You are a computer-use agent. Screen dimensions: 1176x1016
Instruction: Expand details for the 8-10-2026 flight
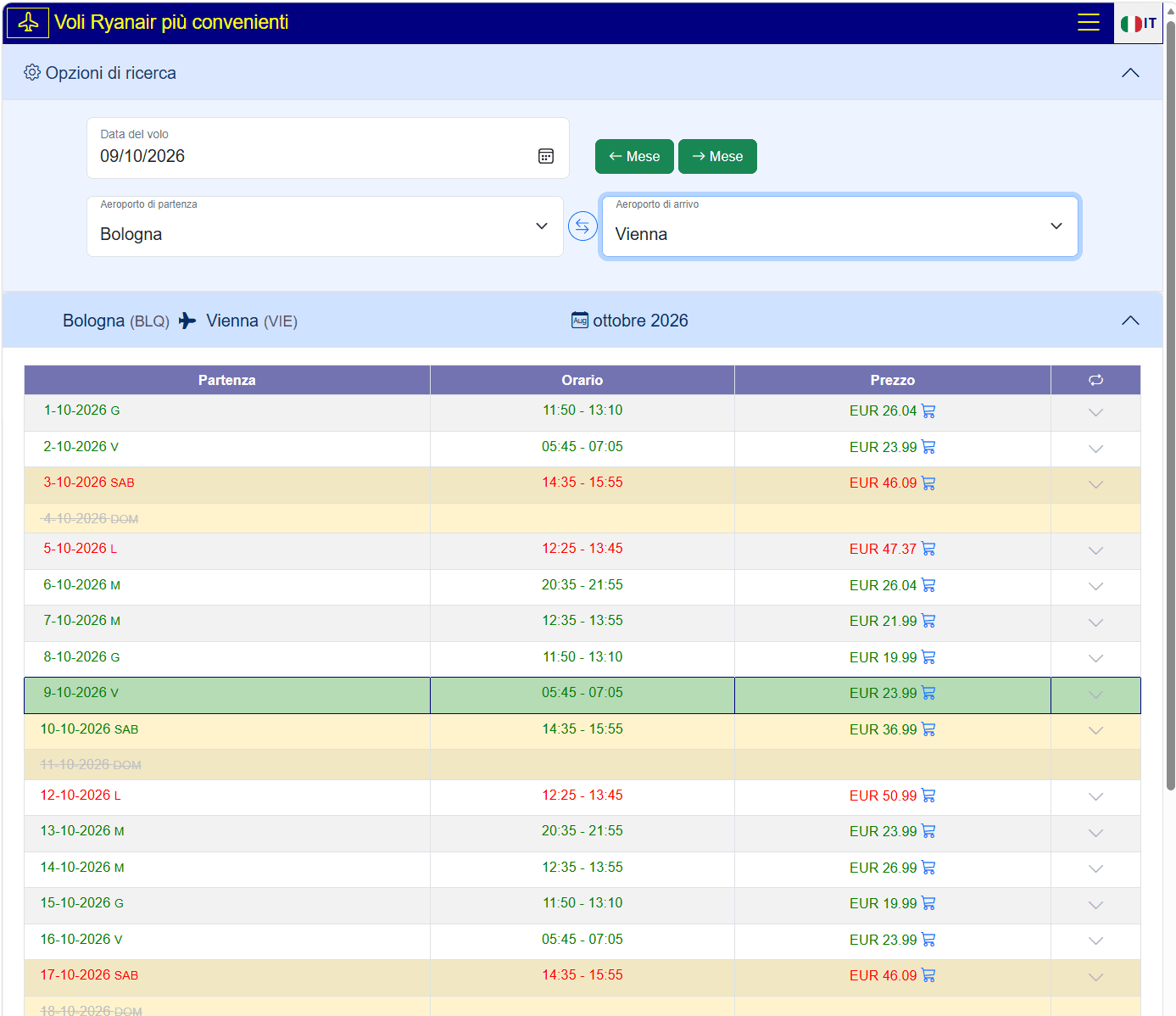click(1095, 659)
